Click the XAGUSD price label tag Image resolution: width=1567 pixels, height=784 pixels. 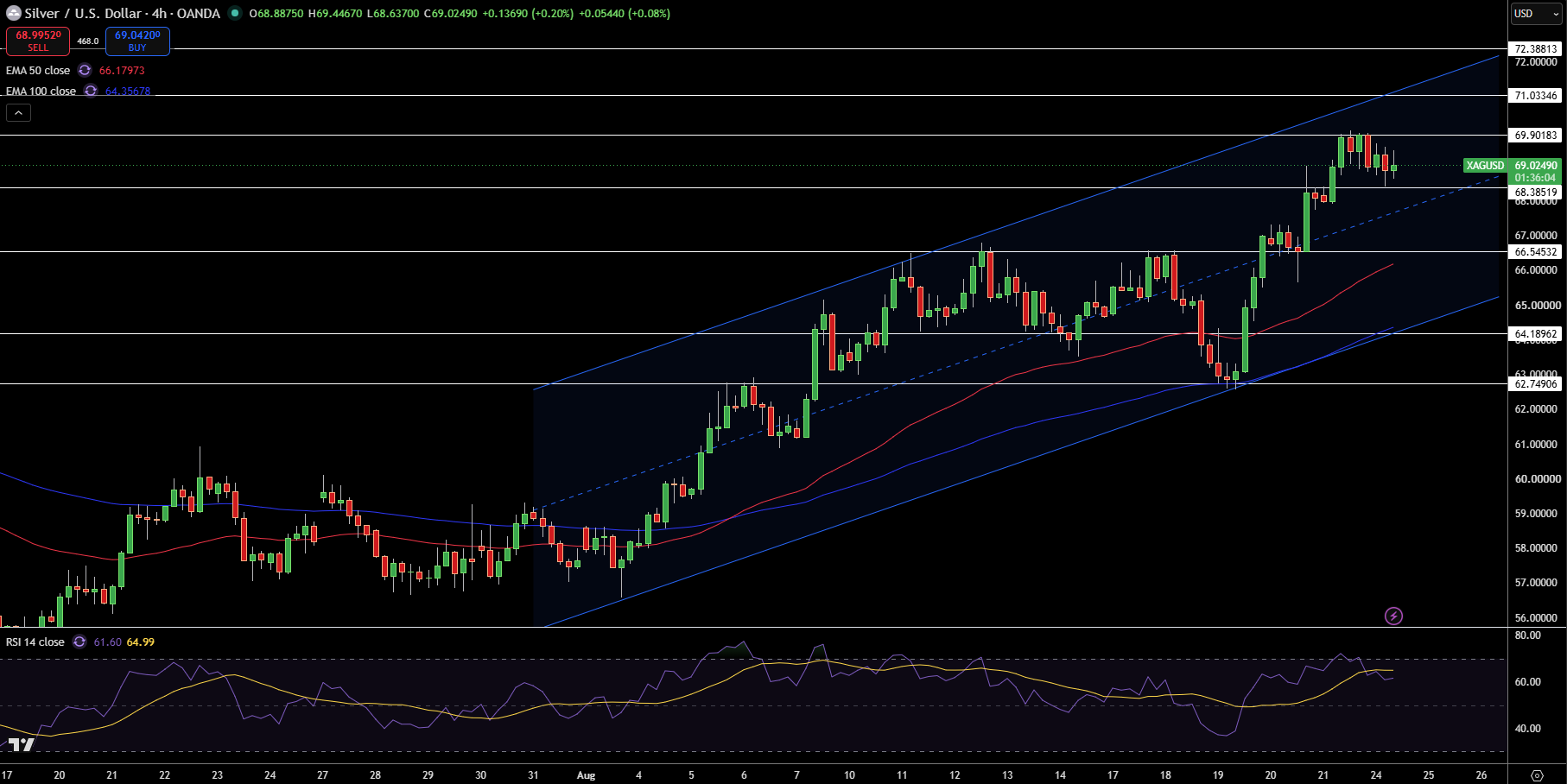coord(1485,165)
